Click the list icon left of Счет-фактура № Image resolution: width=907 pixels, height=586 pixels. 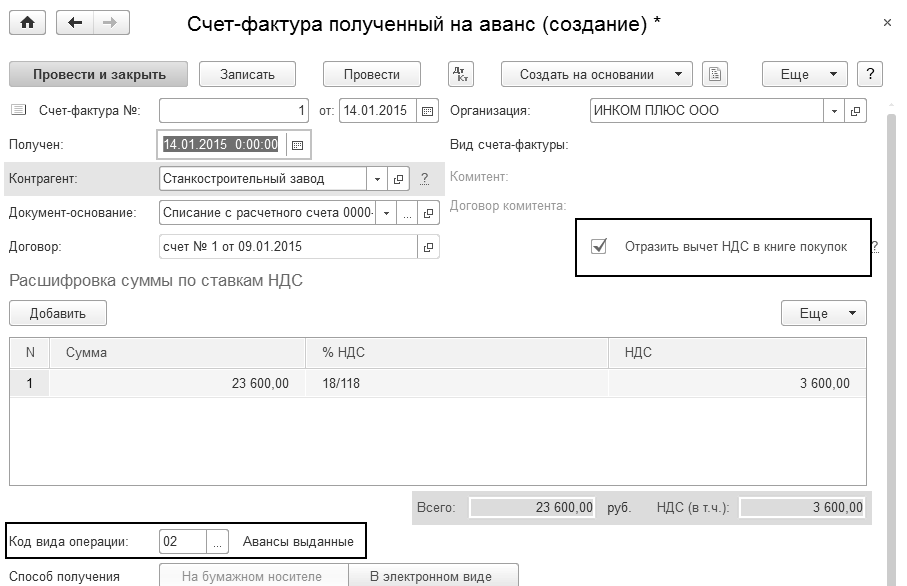pos(19,110)
